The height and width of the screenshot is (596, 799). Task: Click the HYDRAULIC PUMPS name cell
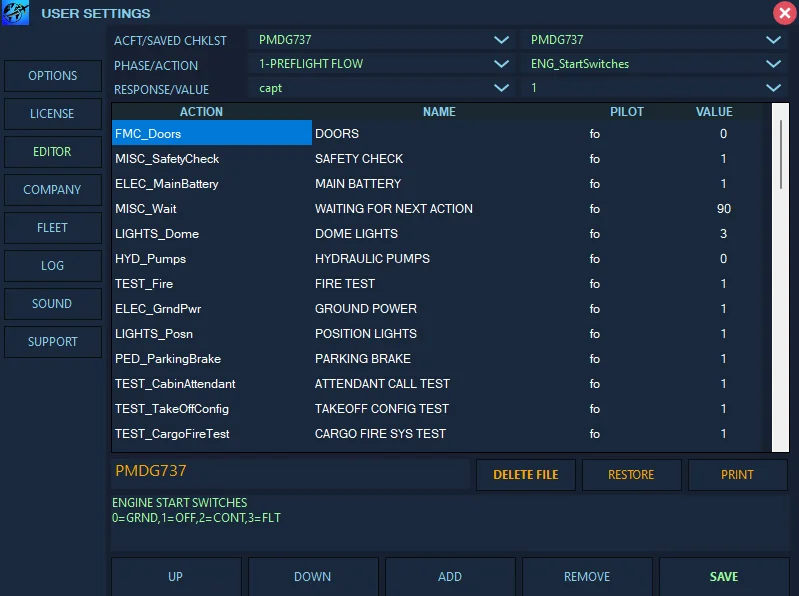point(372,258)
